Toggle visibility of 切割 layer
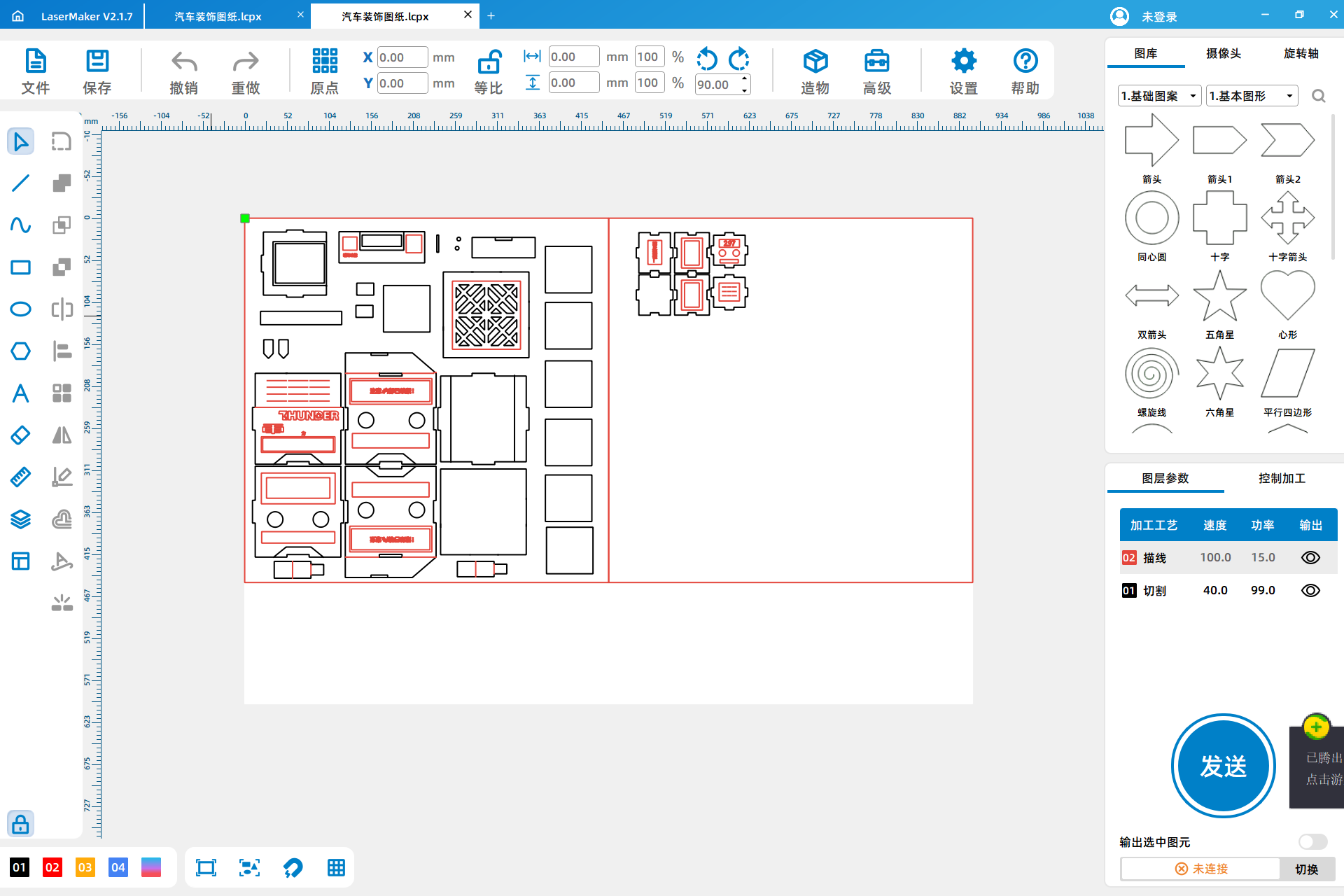Viewport: 1344px width, 896px height. [x=1310, y=591]
